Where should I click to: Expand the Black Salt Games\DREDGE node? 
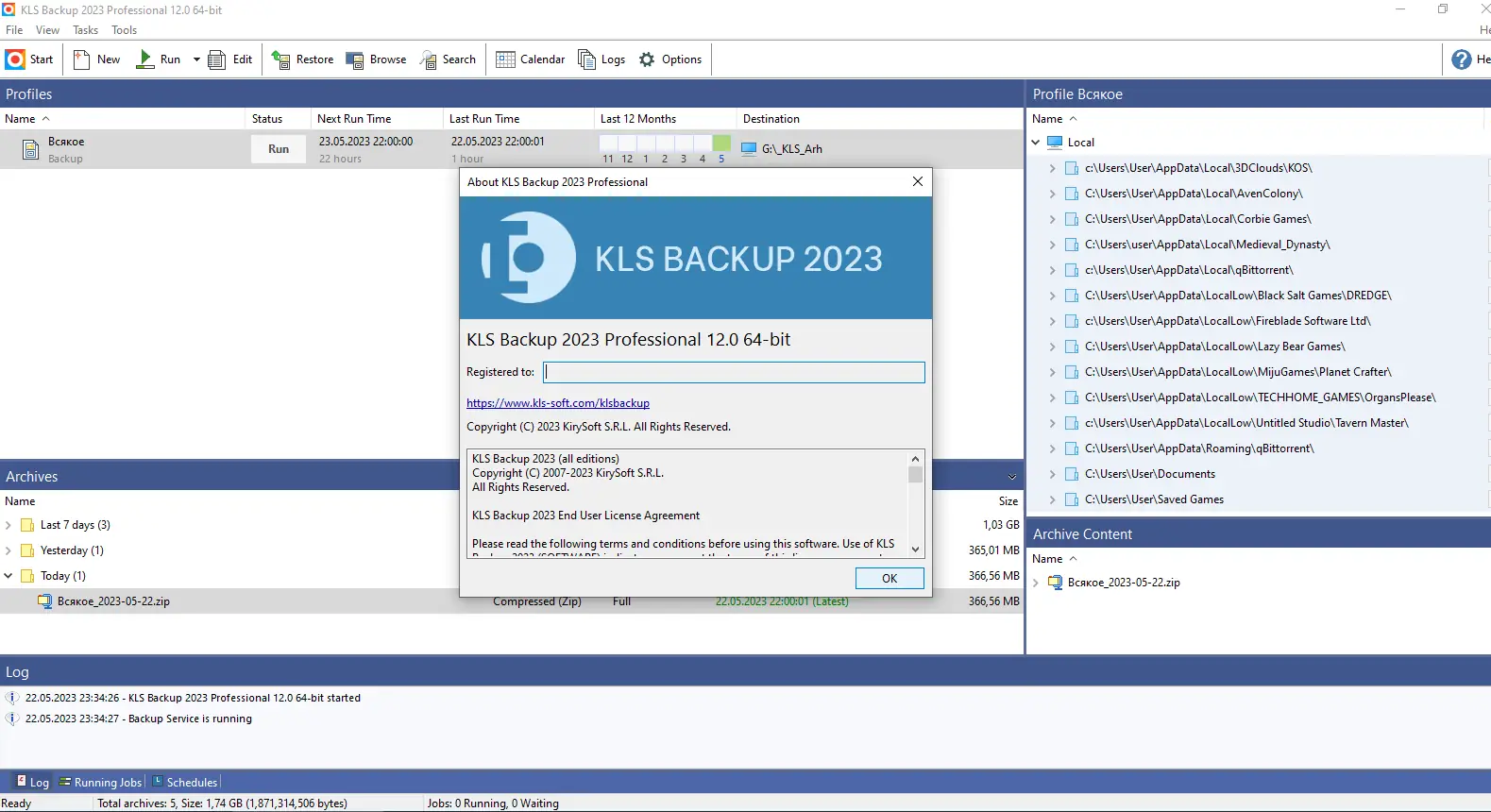(1053, 296)
